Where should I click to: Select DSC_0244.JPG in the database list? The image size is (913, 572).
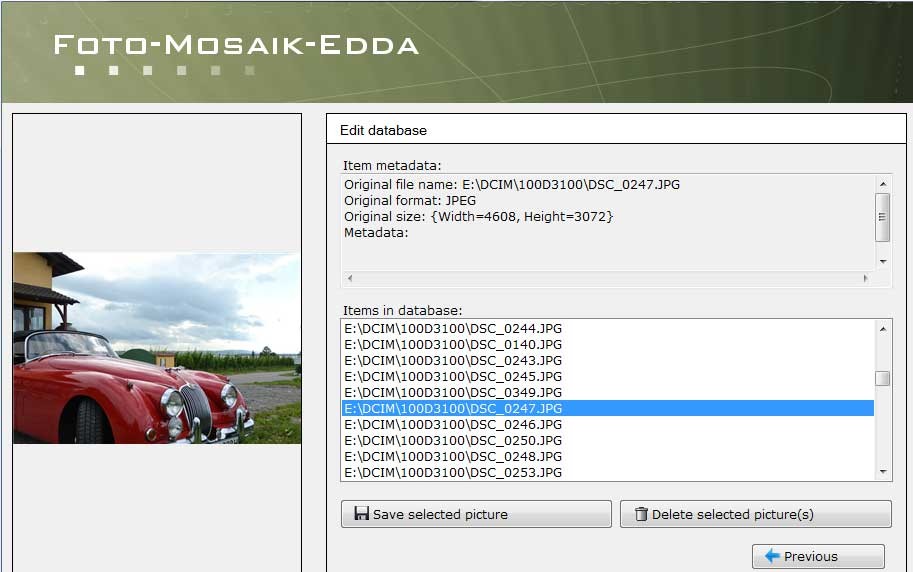pyautogui.click(x=453, y=328)
